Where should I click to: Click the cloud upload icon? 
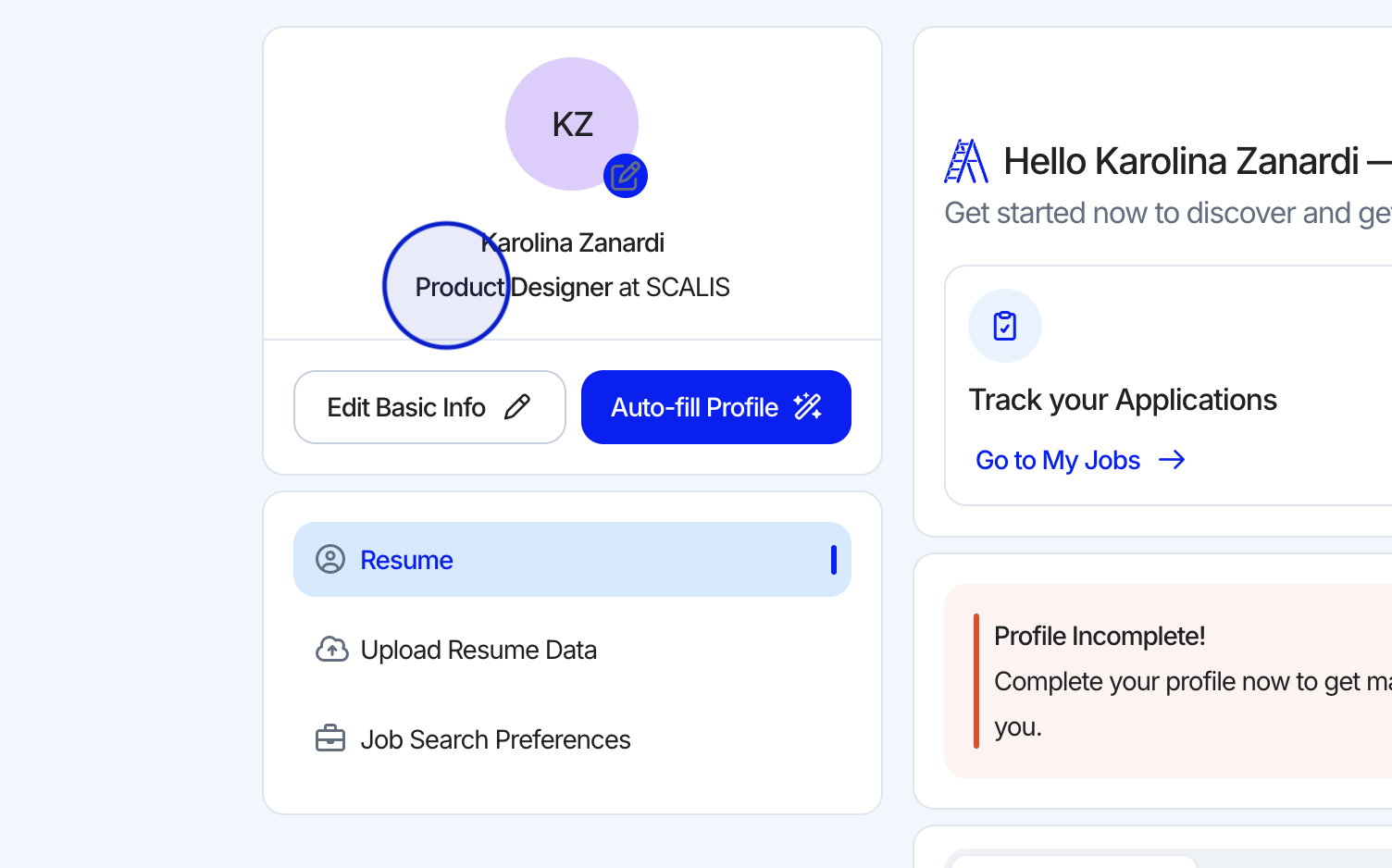331,650
